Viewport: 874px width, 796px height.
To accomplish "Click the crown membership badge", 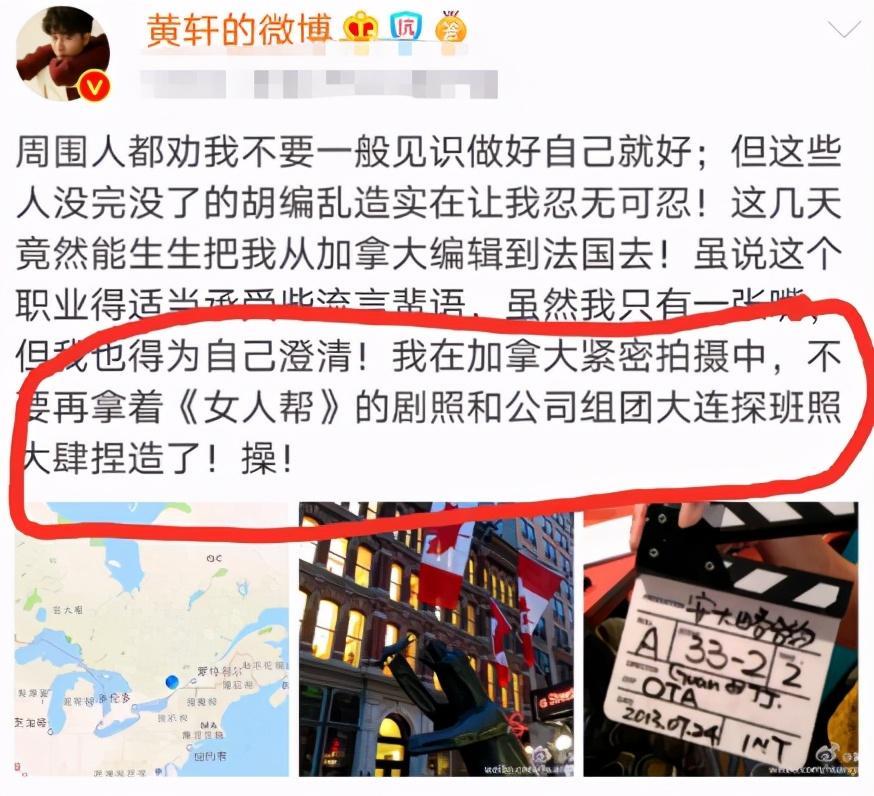I will pyautogui.click(x=361, y=28).
